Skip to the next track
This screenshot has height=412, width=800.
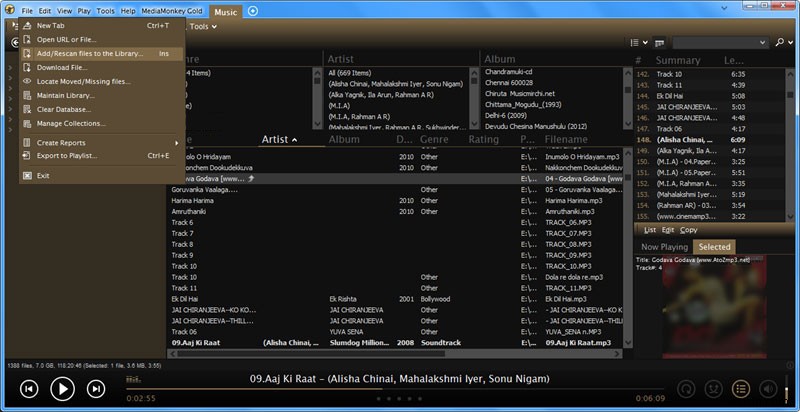click(96, 388)
